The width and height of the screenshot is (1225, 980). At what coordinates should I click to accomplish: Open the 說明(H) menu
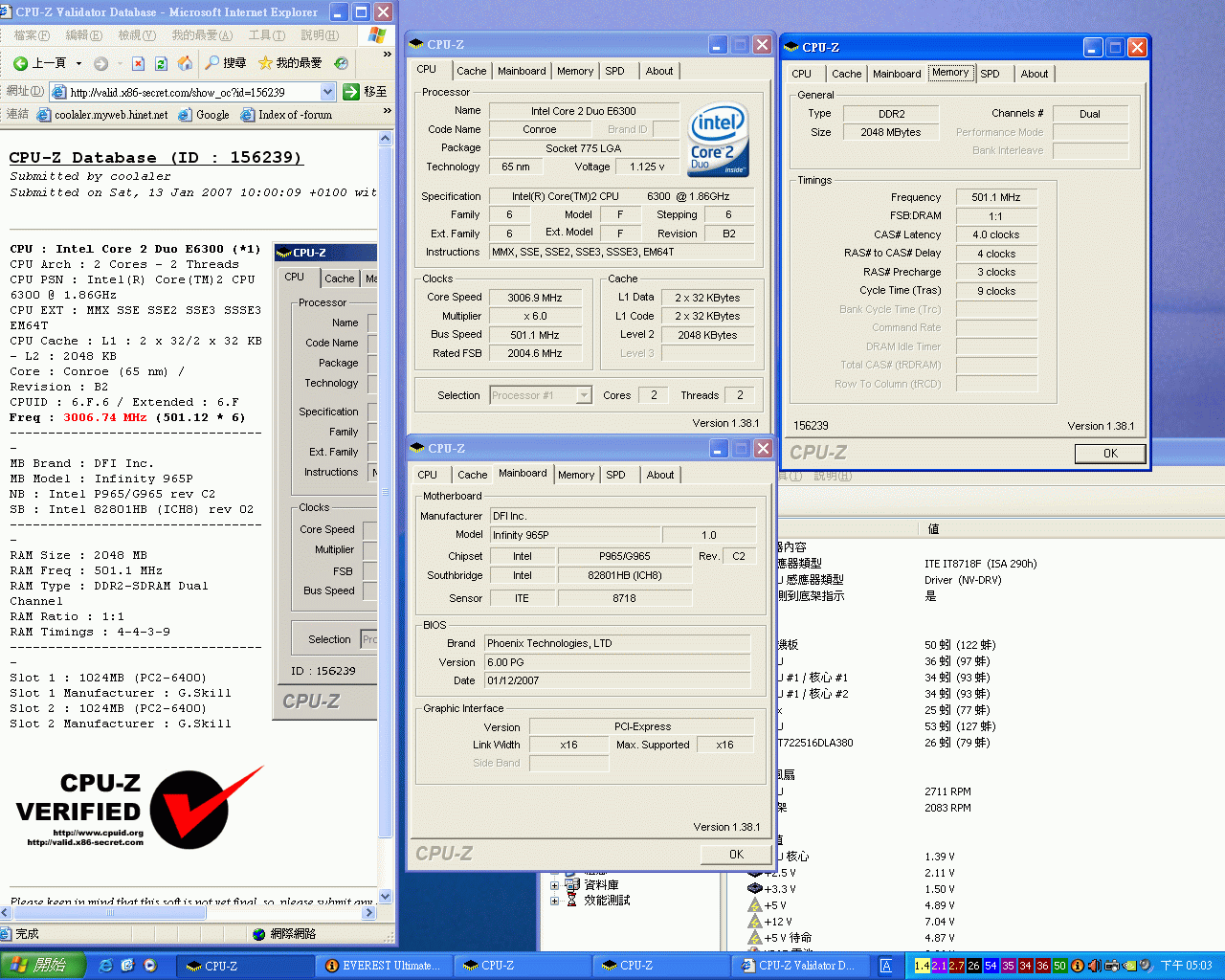click(x=320, y=35)
